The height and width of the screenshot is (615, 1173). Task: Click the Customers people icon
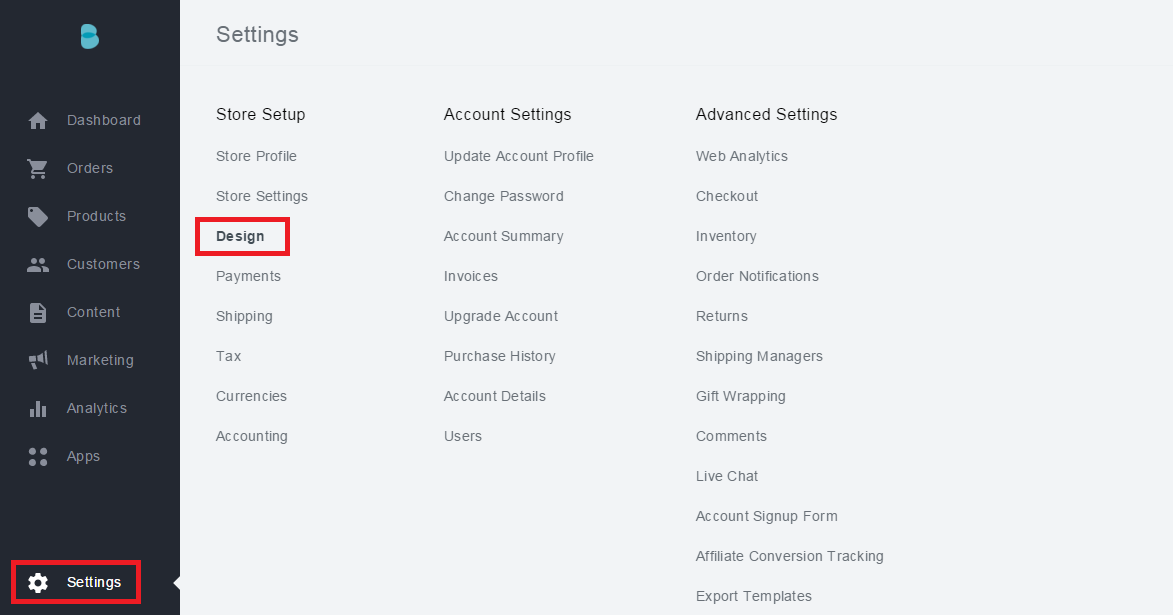[x=38, y=265]
